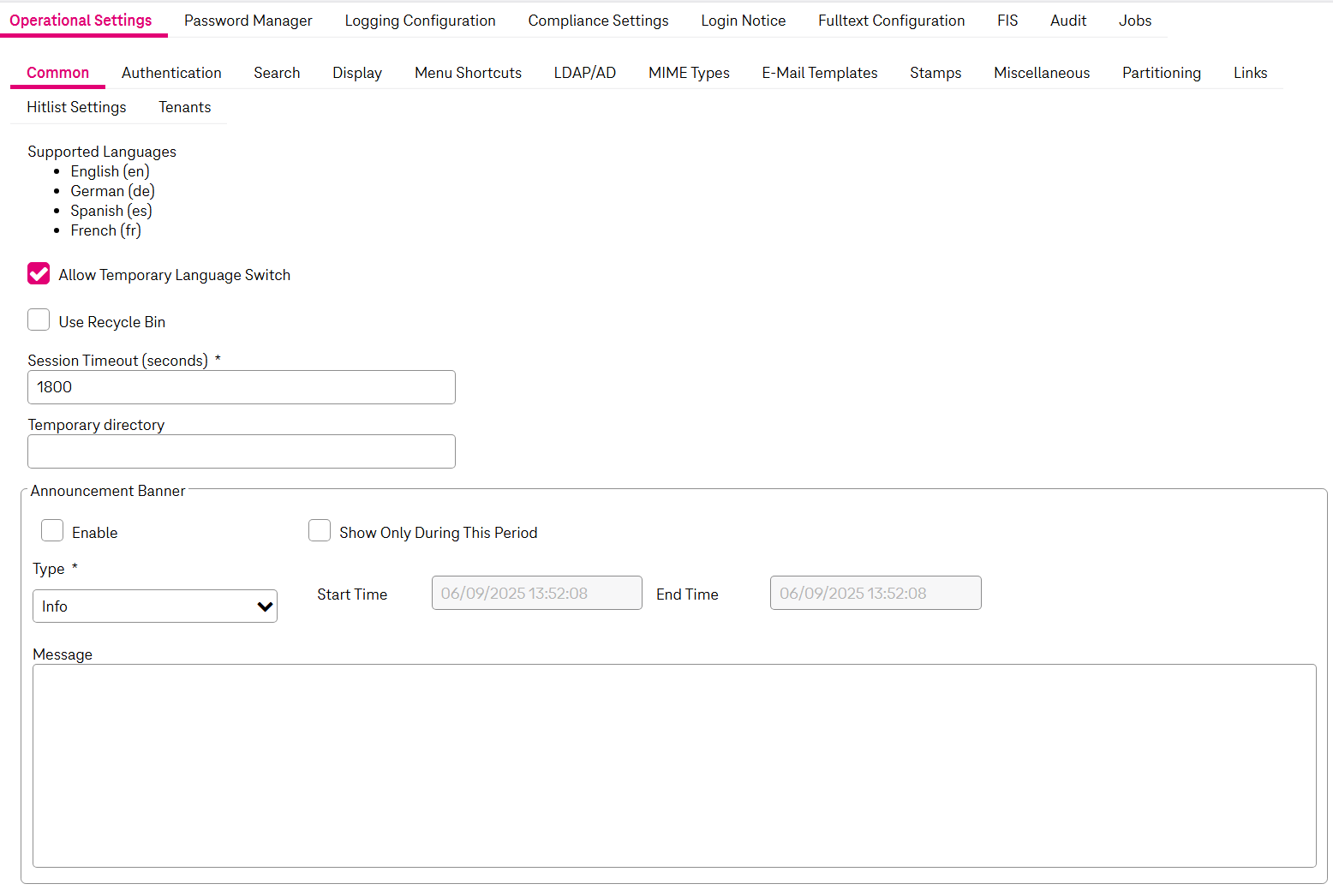Open the MIME Types sub-tab
1333x896 pixels.
pyautogui.click(x=689, y=73)
